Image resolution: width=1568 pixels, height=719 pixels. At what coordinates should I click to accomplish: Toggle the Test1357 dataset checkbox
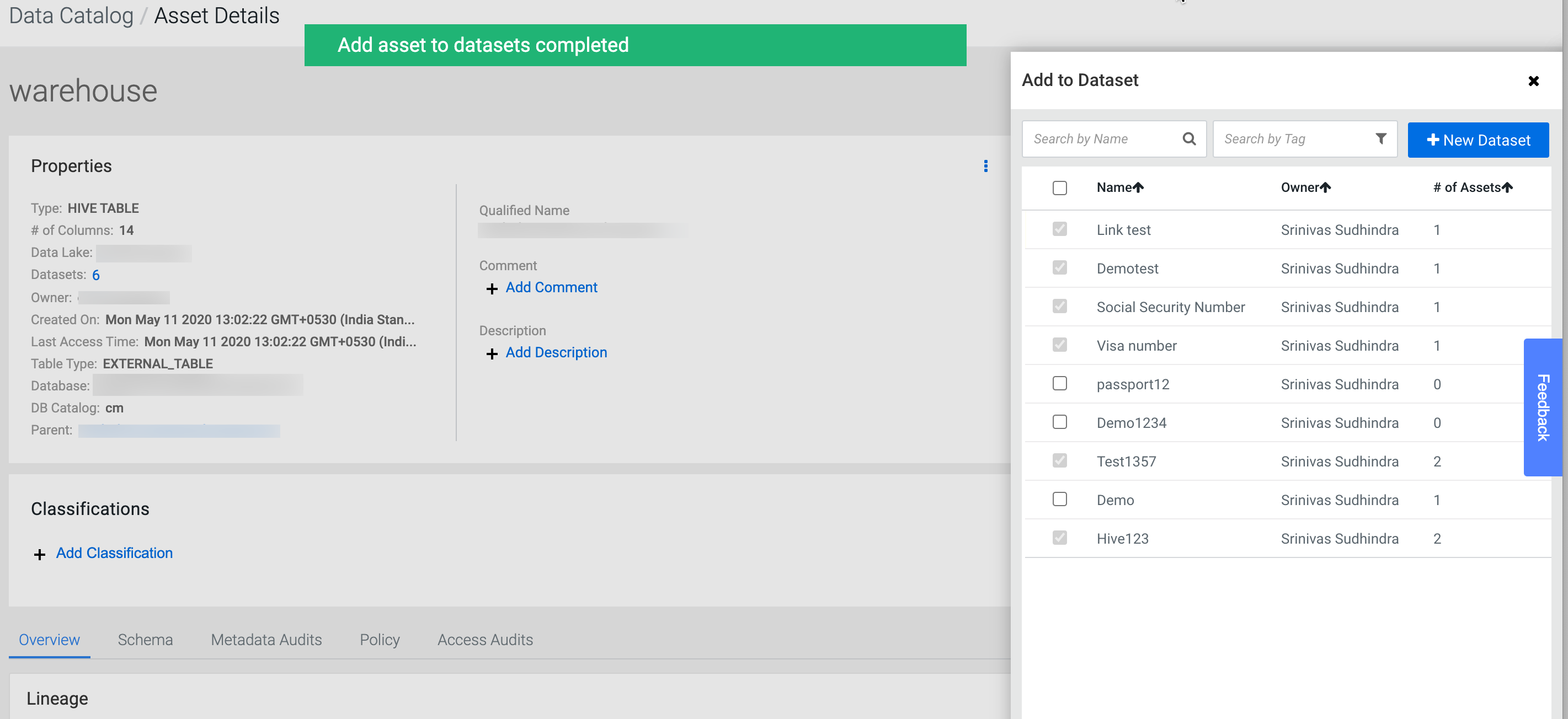coord(1060,460)
